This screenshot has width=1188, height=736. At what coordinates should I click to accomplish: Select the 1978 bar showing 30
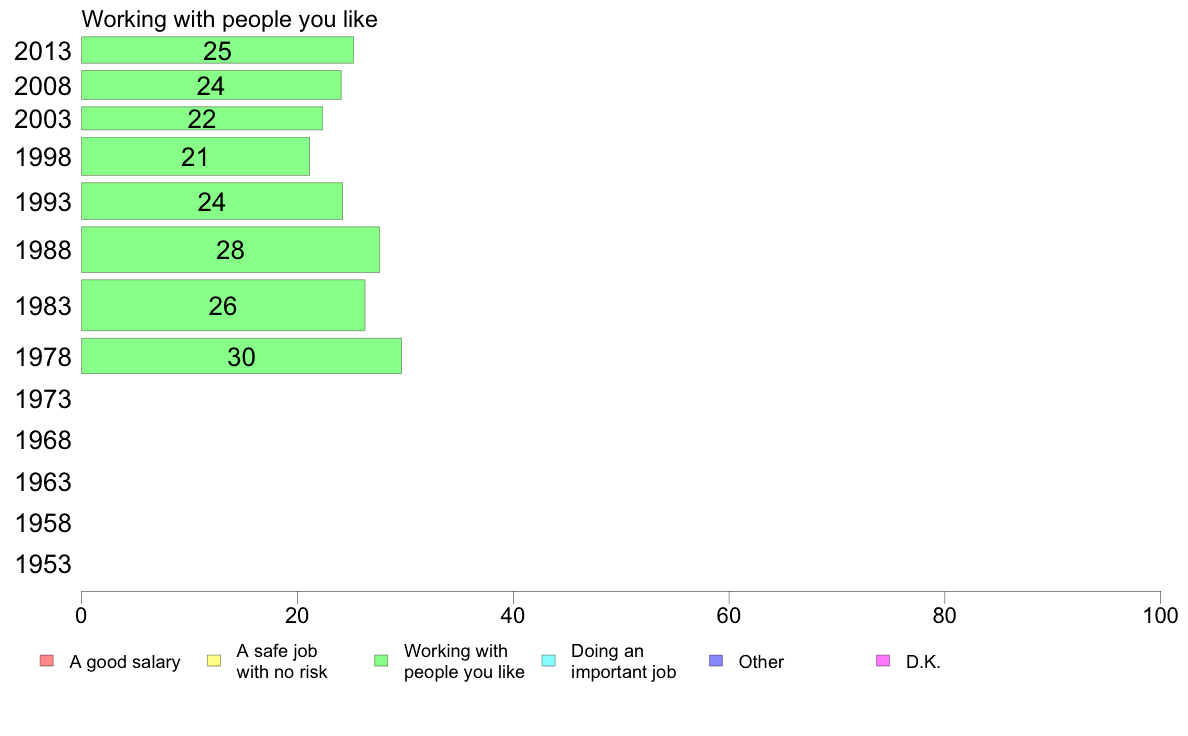(x=242, y=356)
